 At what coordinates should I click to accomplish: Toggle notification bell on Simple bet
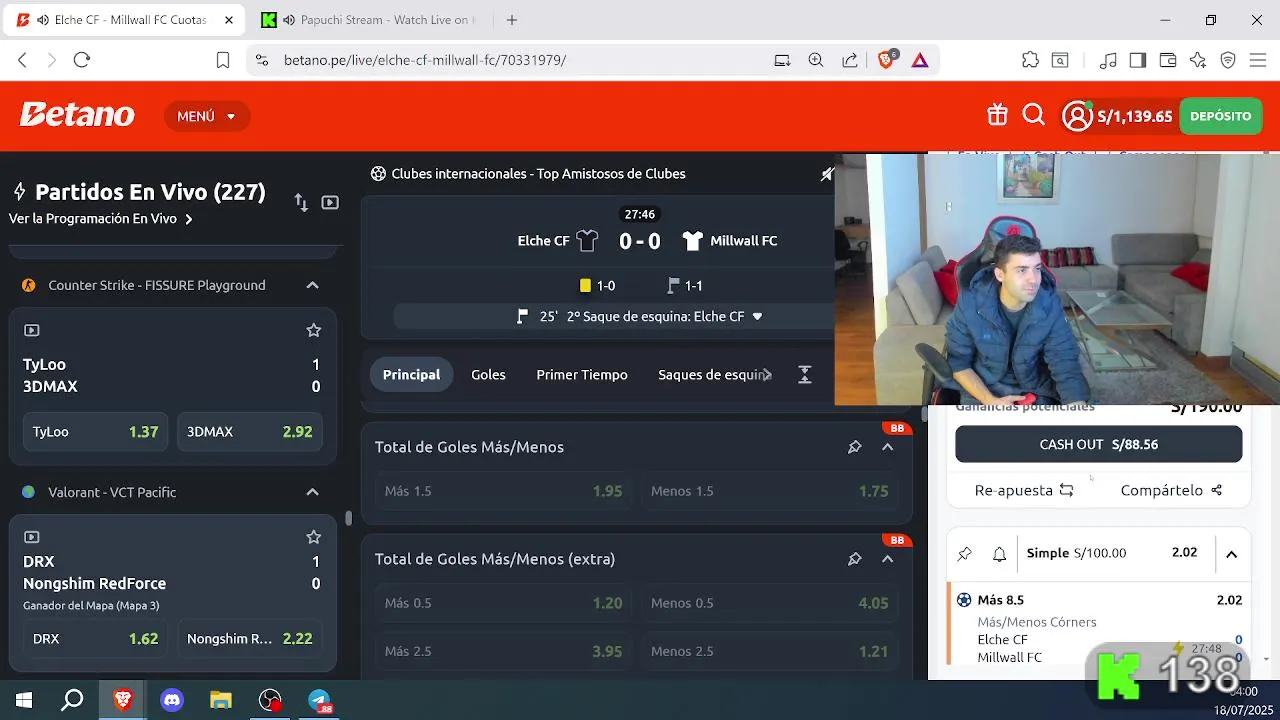click(999, 553)
